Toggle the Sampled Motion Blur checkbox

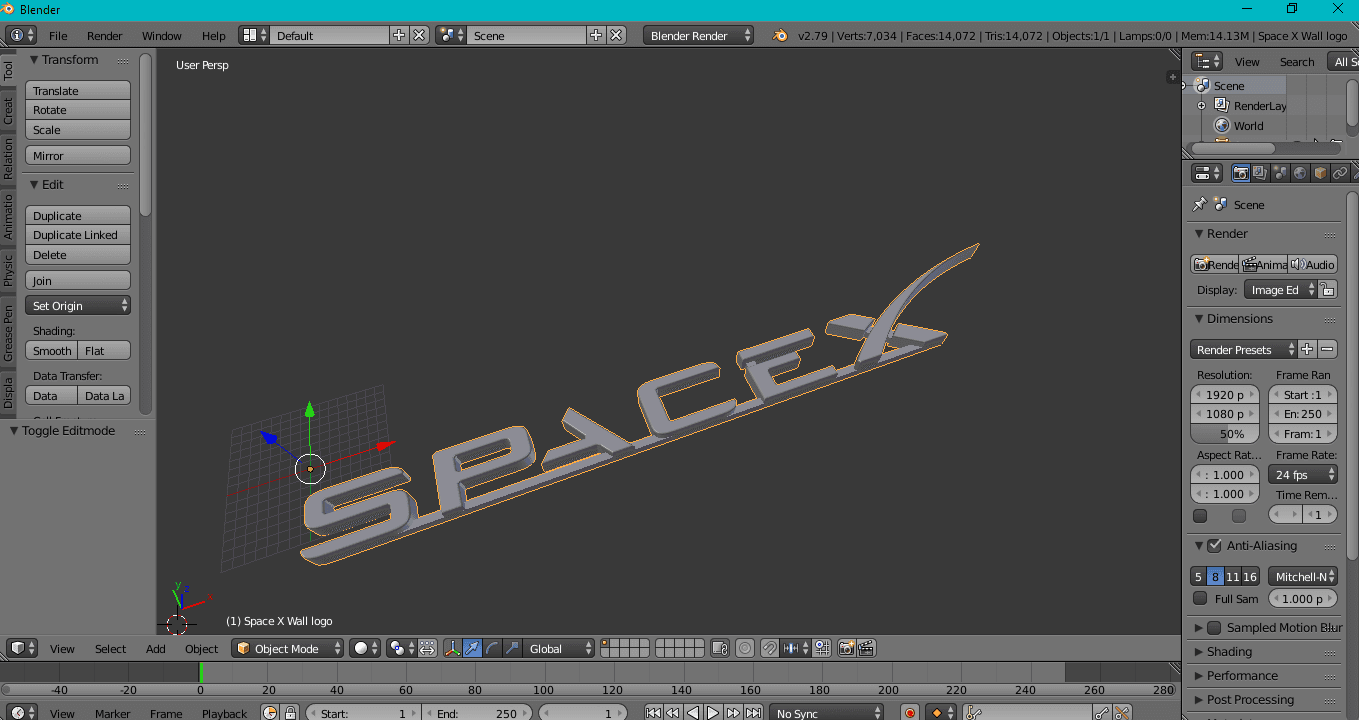(1214, 627)
